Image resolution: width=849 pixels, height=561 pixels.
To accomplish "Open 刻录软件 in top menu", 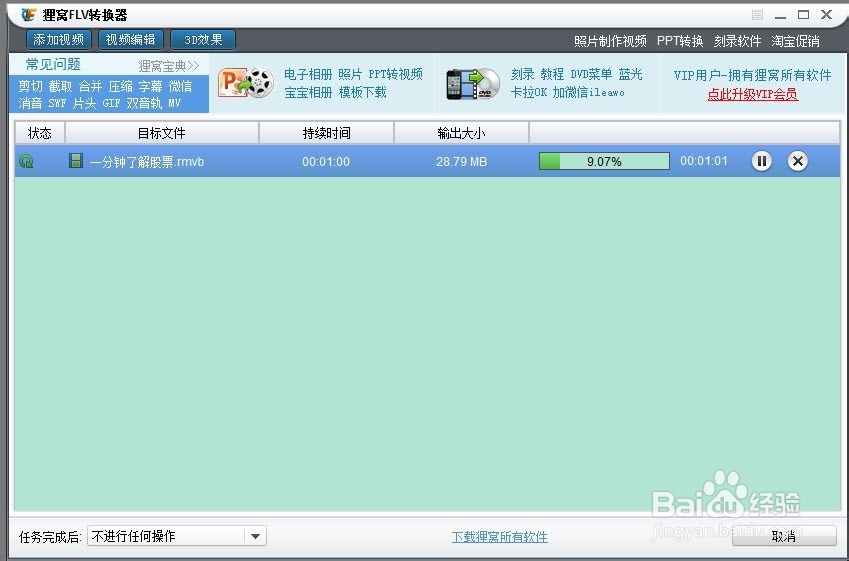I will pyautogui.click(x=737, y=41).
